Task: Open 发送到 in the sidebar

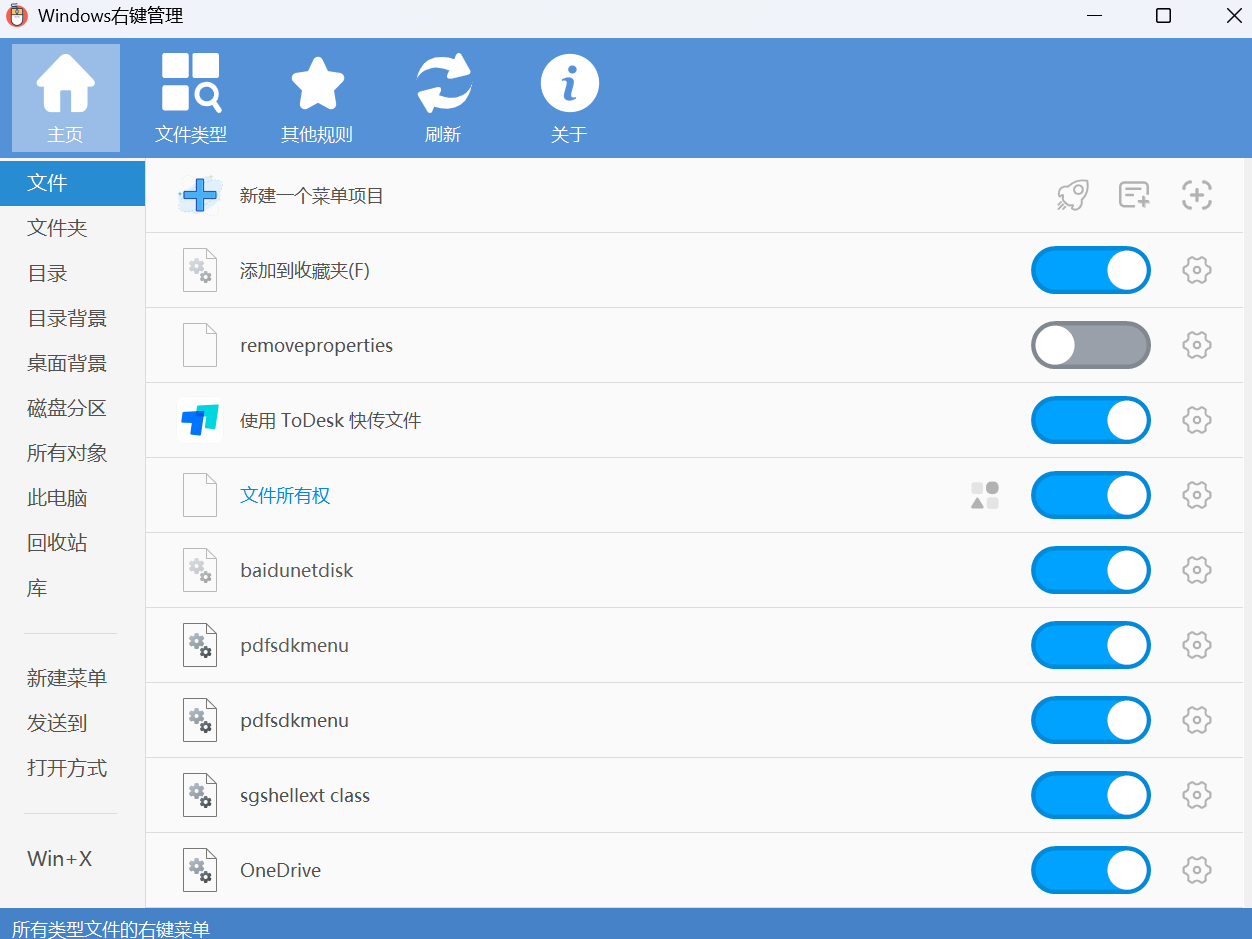Action: click(x=72, y=723)
